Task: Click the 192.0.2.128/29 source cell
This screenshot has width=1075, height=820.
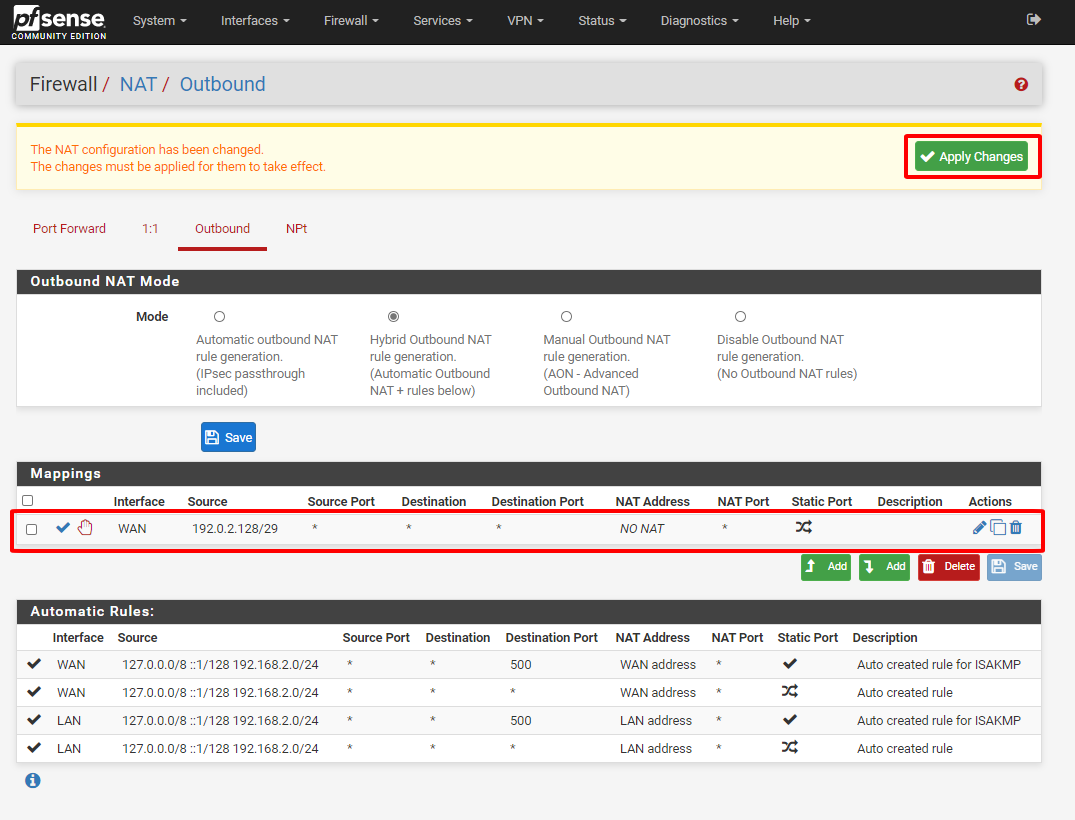Action: (234, 529)
